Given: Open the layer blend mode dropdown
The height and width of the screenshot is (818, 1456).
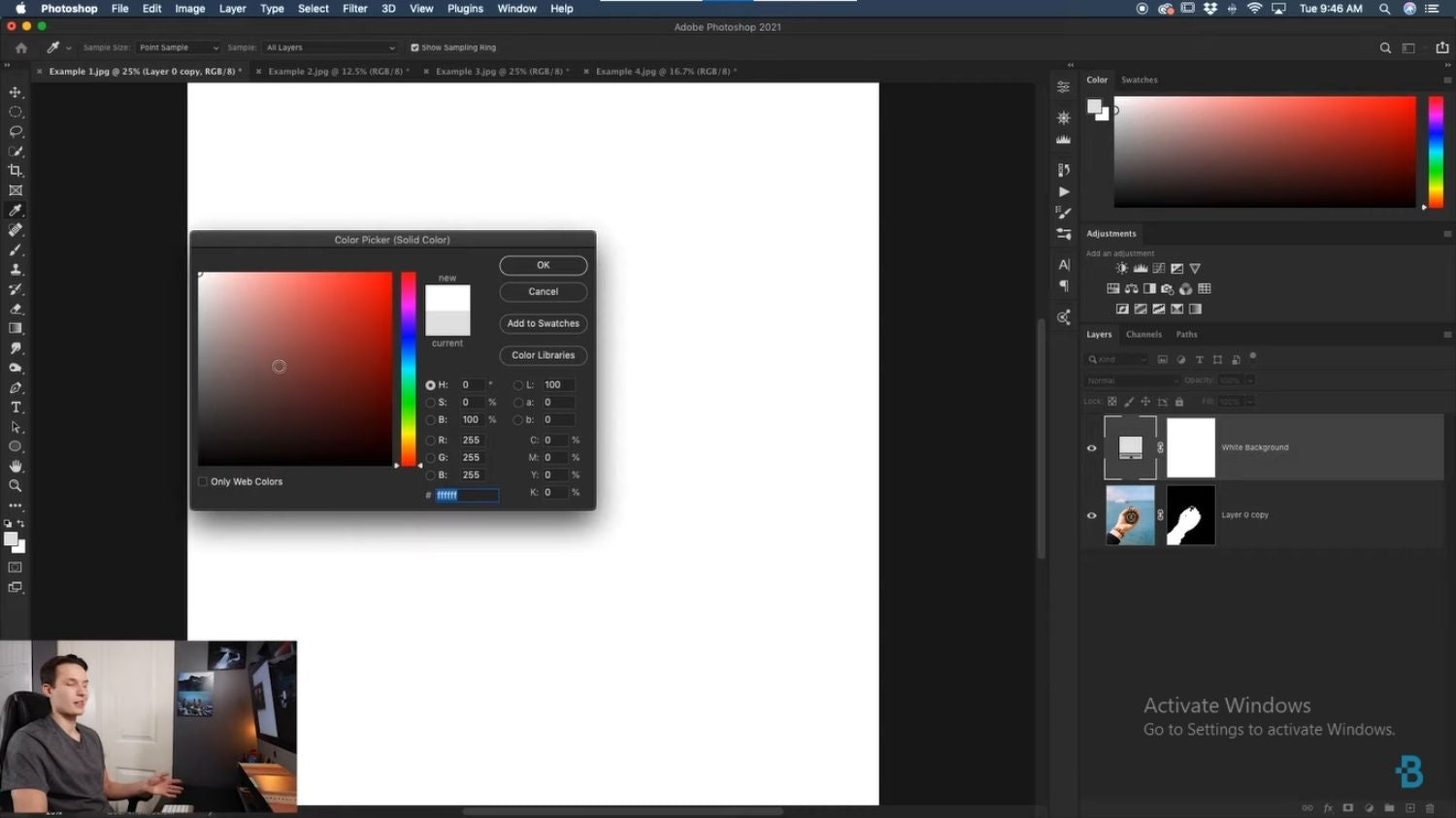Looking at the screenshot, I should tap(1129, 379).
